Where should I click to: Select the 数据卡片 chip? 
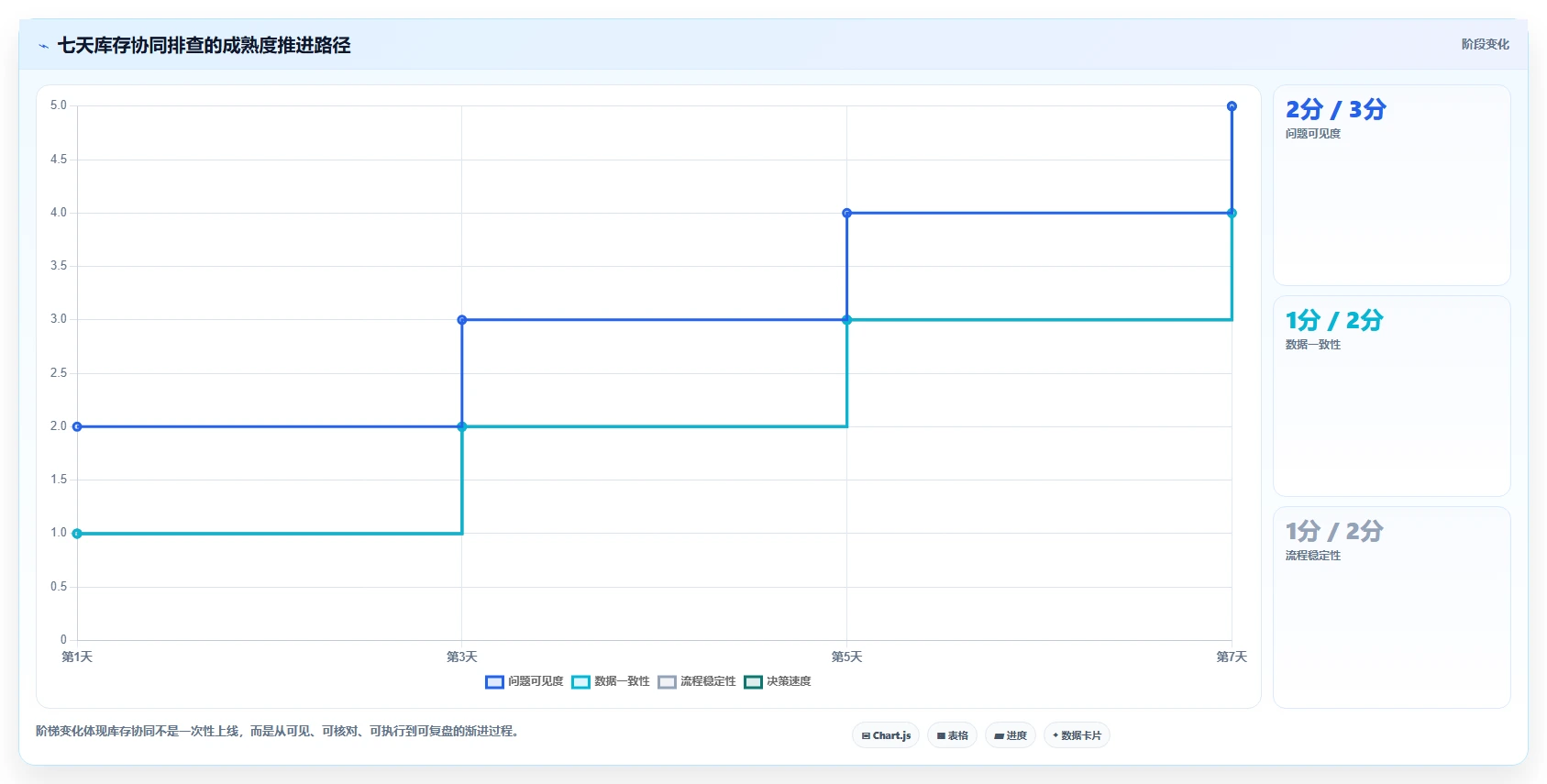[x=1077, y=735]
